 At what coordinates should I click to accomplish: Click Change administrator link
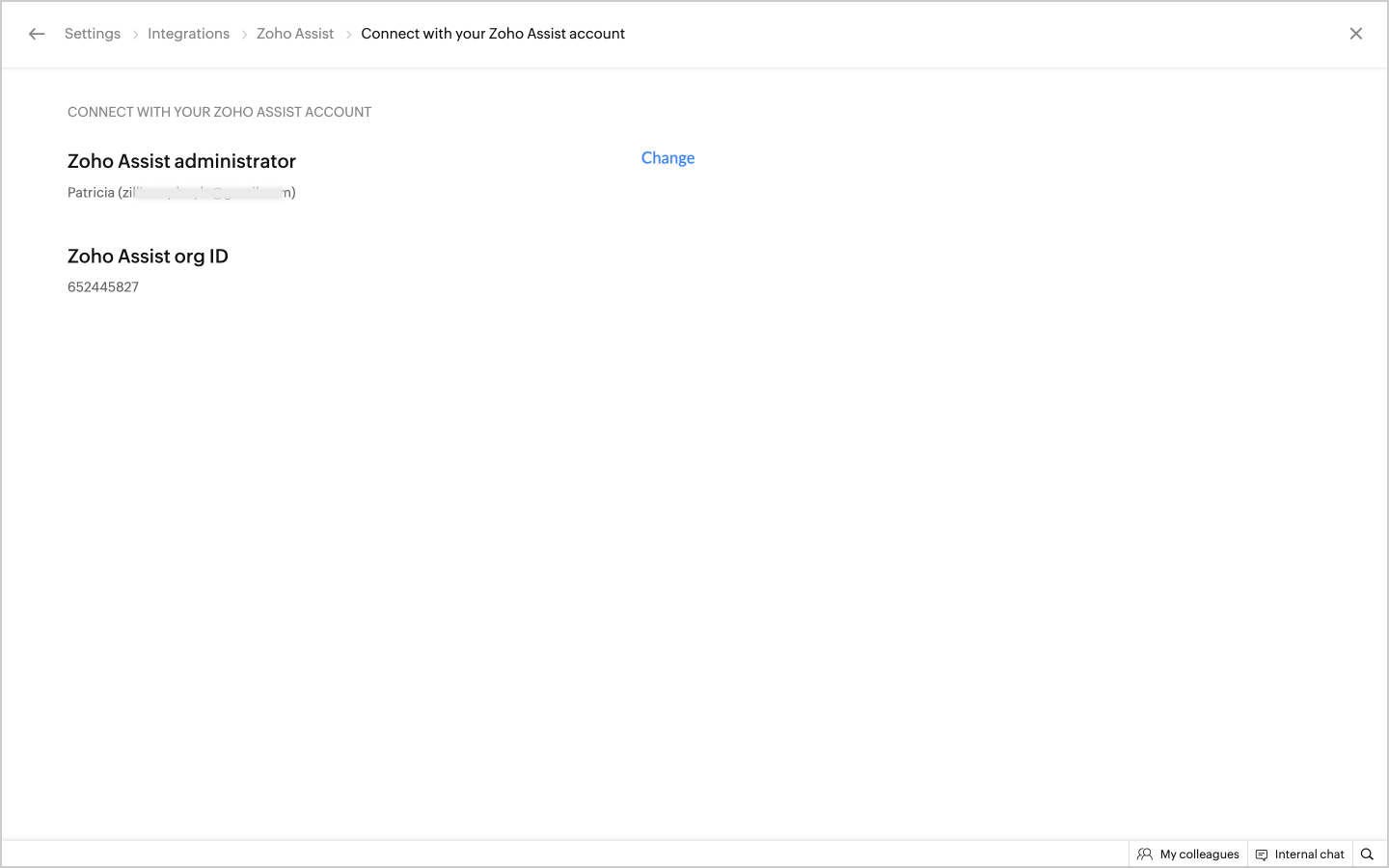coord(667,158)
